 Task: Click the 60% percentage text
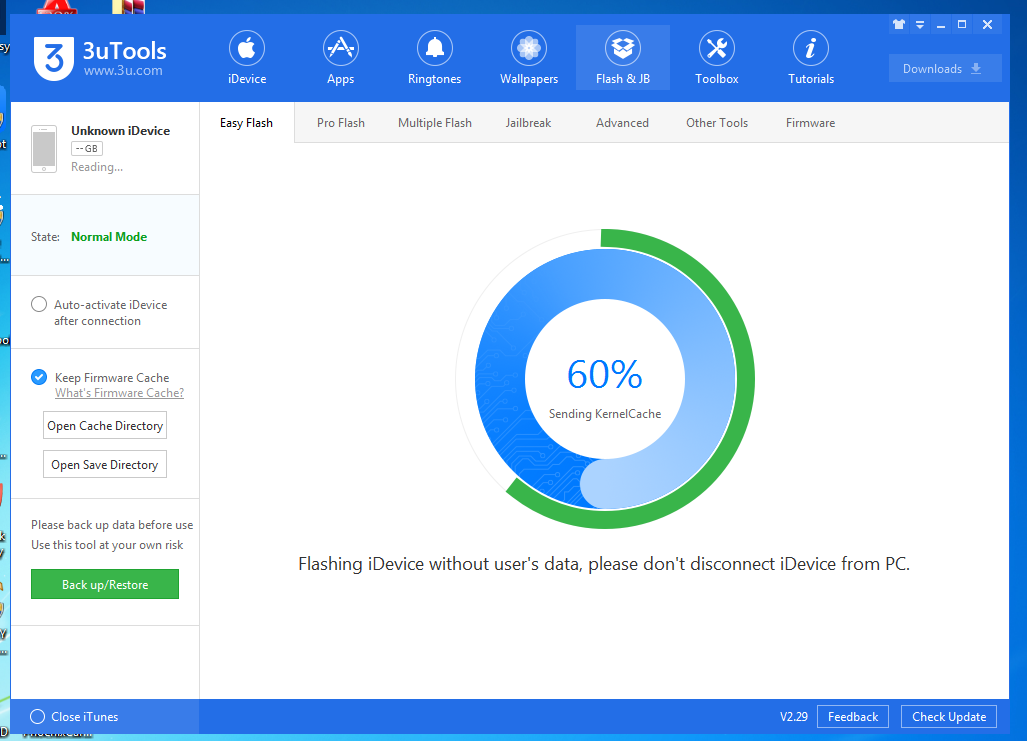(605, 374)
